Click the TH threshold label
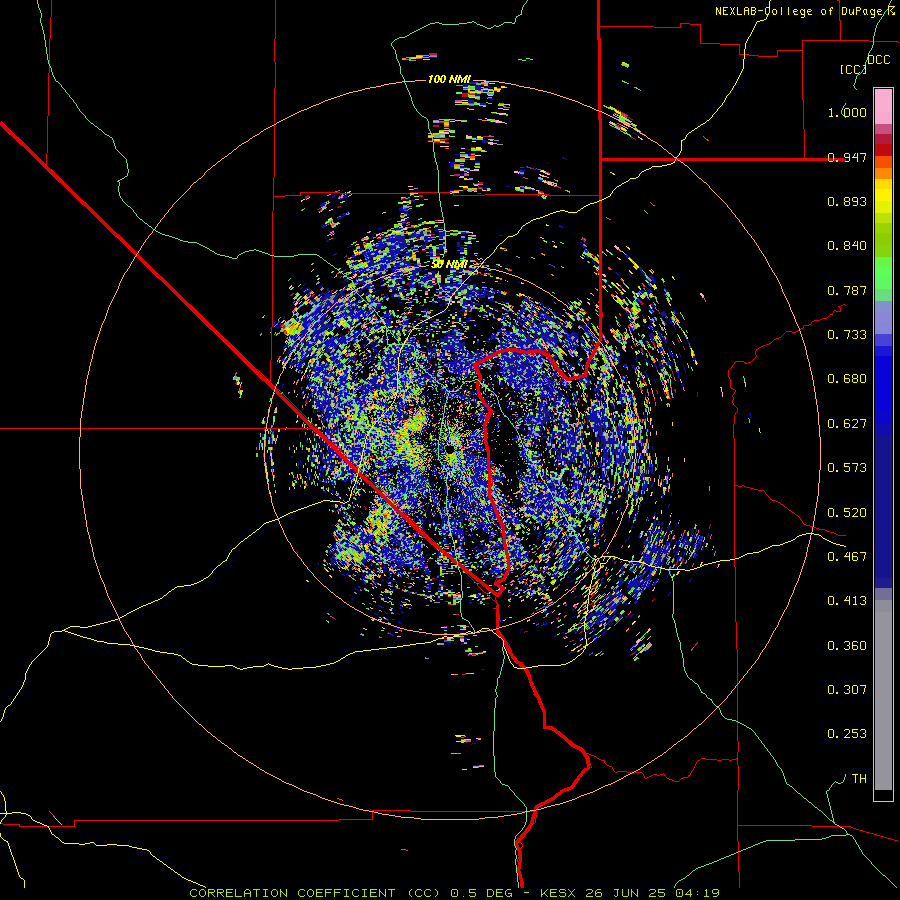The image size is (900, 900). point(859,779)
